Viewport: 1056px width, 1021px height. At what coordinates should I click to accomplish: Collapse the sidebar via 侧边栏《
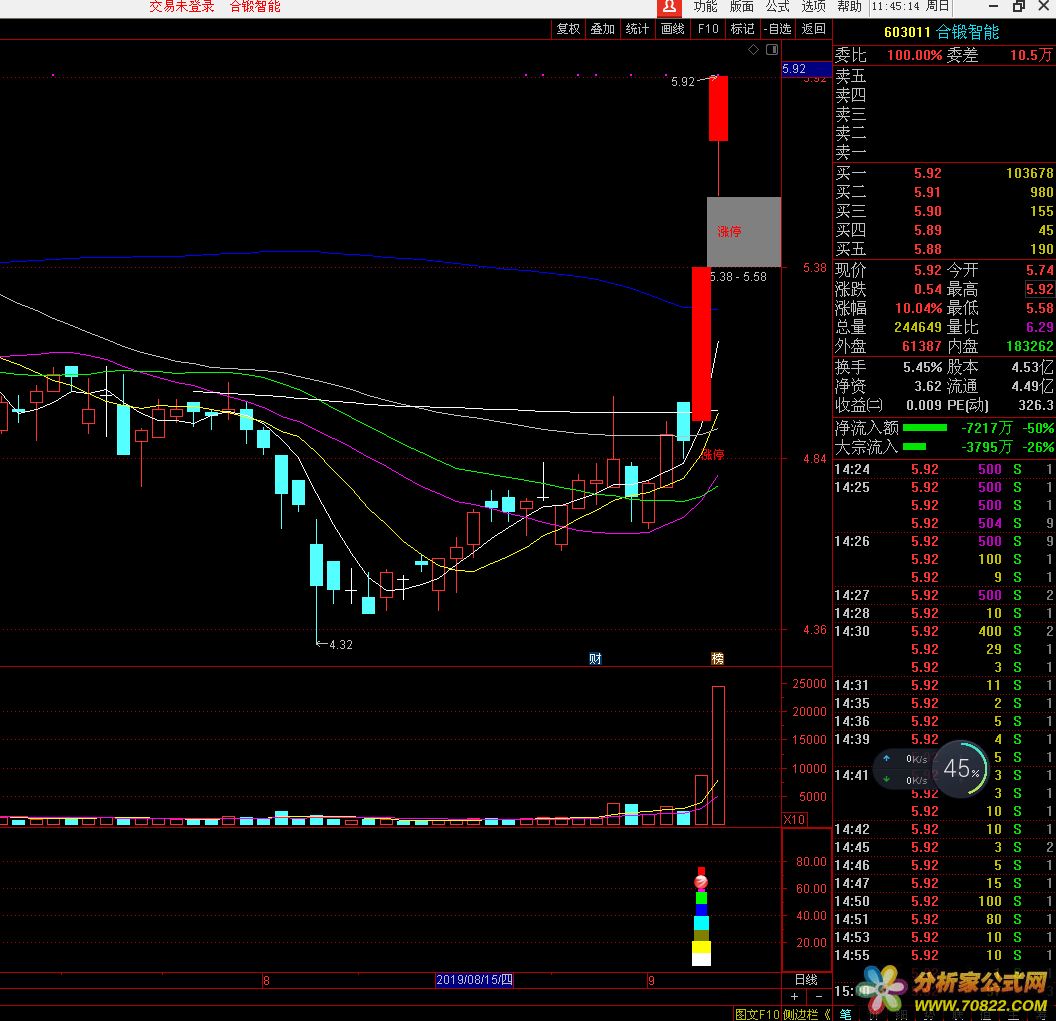click(807, 1014)
